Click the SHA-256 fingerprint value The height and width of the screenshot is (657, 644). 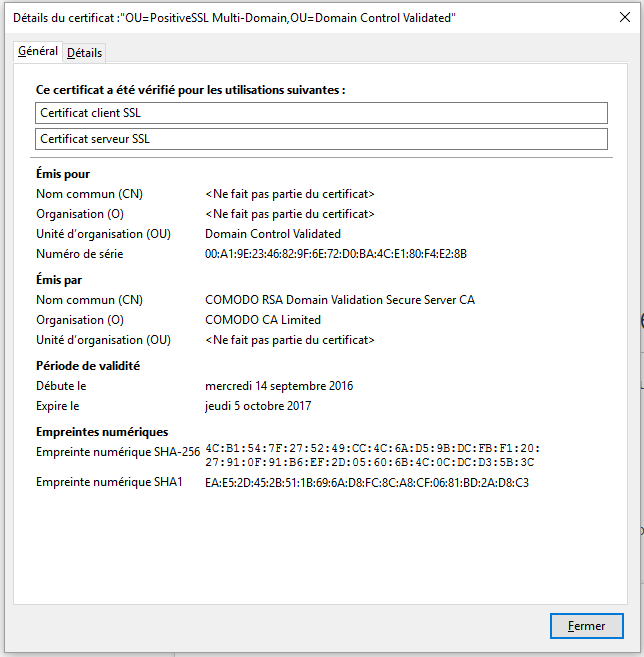coord(372,455)
